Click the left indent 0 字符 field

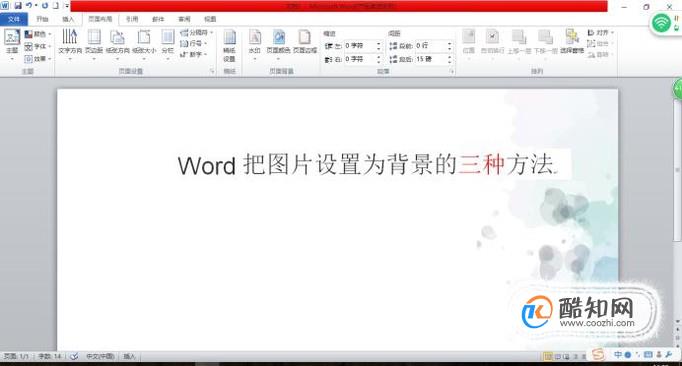point(359,46)
